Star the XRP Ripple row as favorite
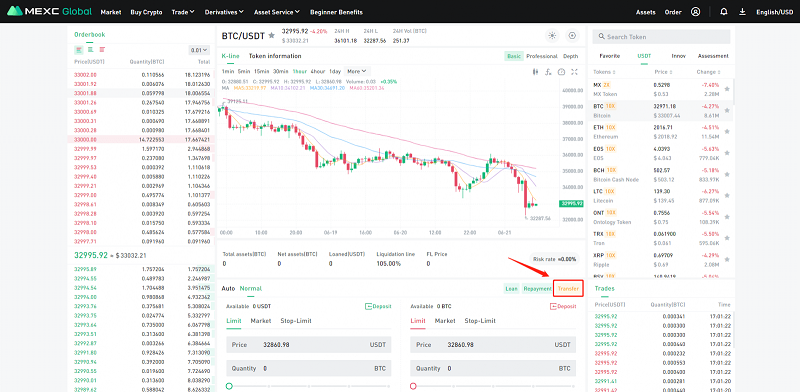 point(727,260)
